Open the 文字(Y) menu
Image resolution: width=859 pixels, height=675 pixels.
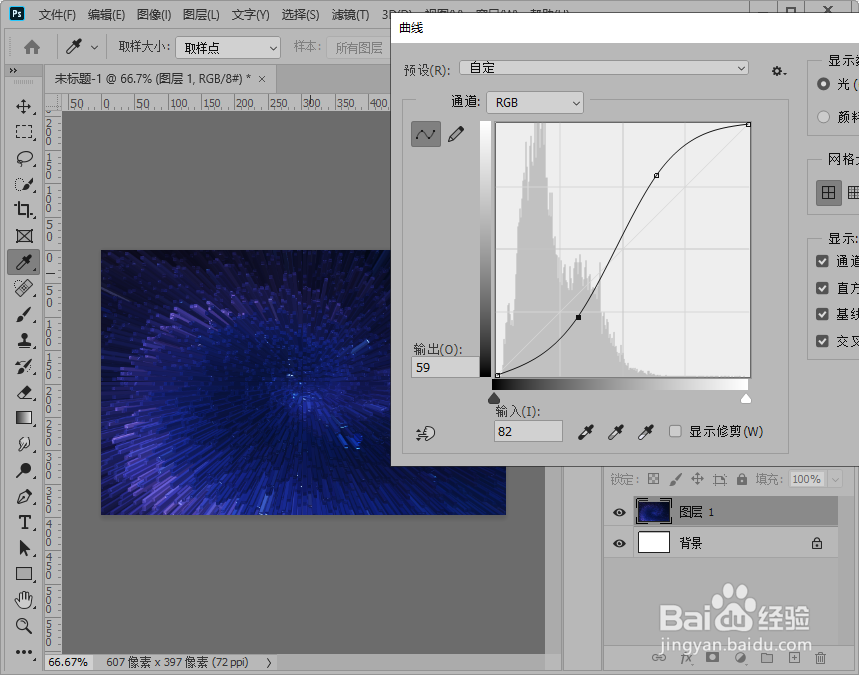point(250,15)
